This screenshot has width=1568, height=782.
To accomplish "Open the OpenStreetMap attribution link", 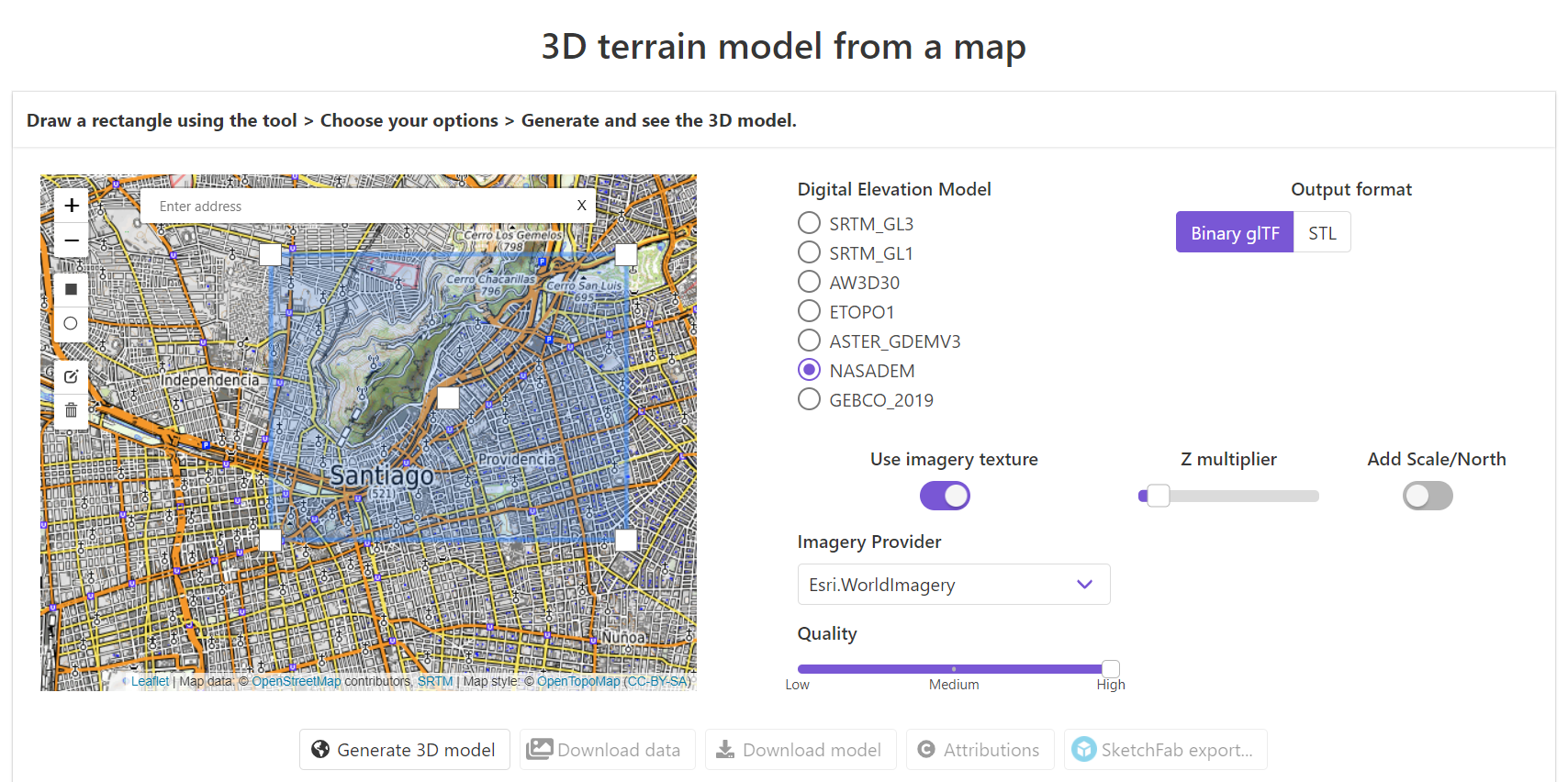I will point(297,681).
